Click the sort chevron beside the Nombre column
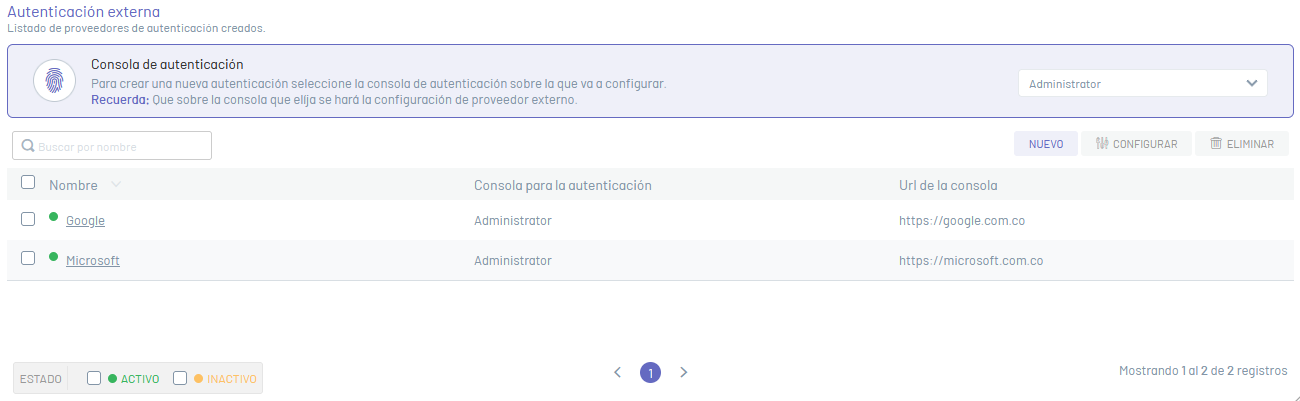The image size is (1300, 401). [116, 185]
